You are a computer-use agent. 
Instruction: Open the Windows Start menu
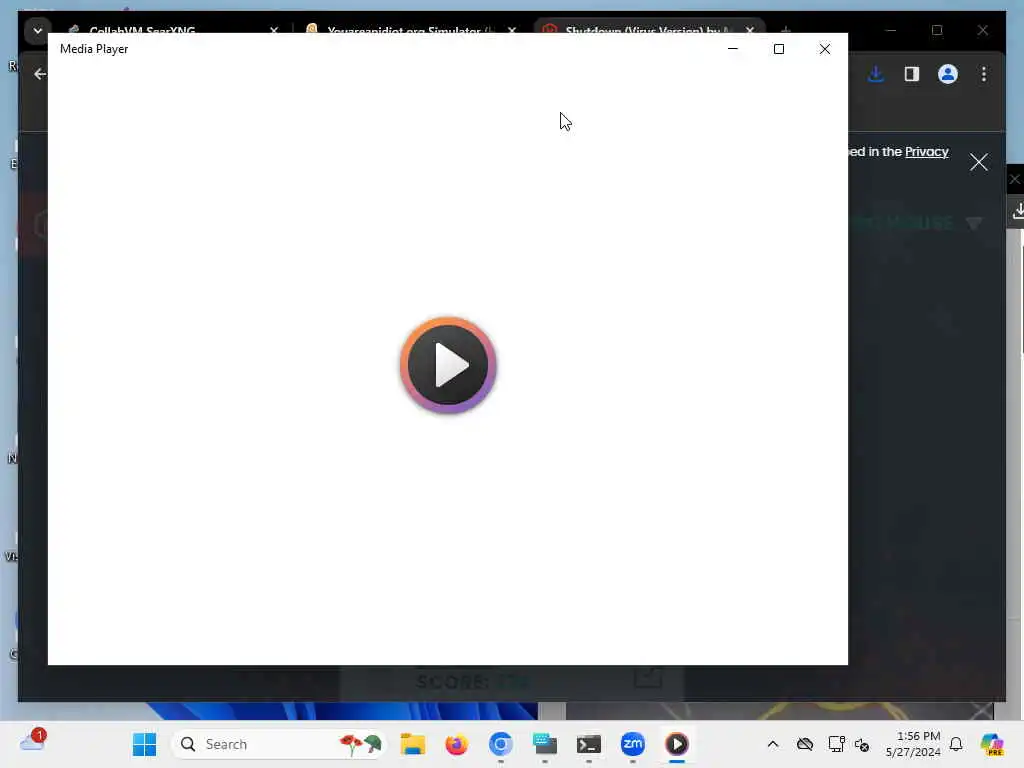(x=144, y=744)
